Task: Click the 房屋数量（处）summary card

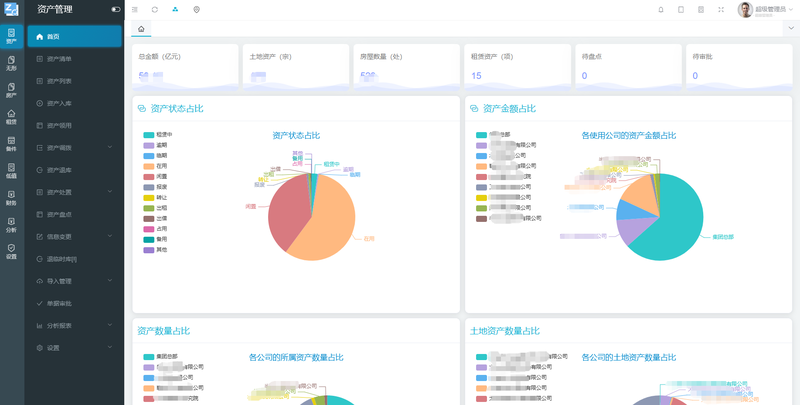Action: [x=407, y=68]
